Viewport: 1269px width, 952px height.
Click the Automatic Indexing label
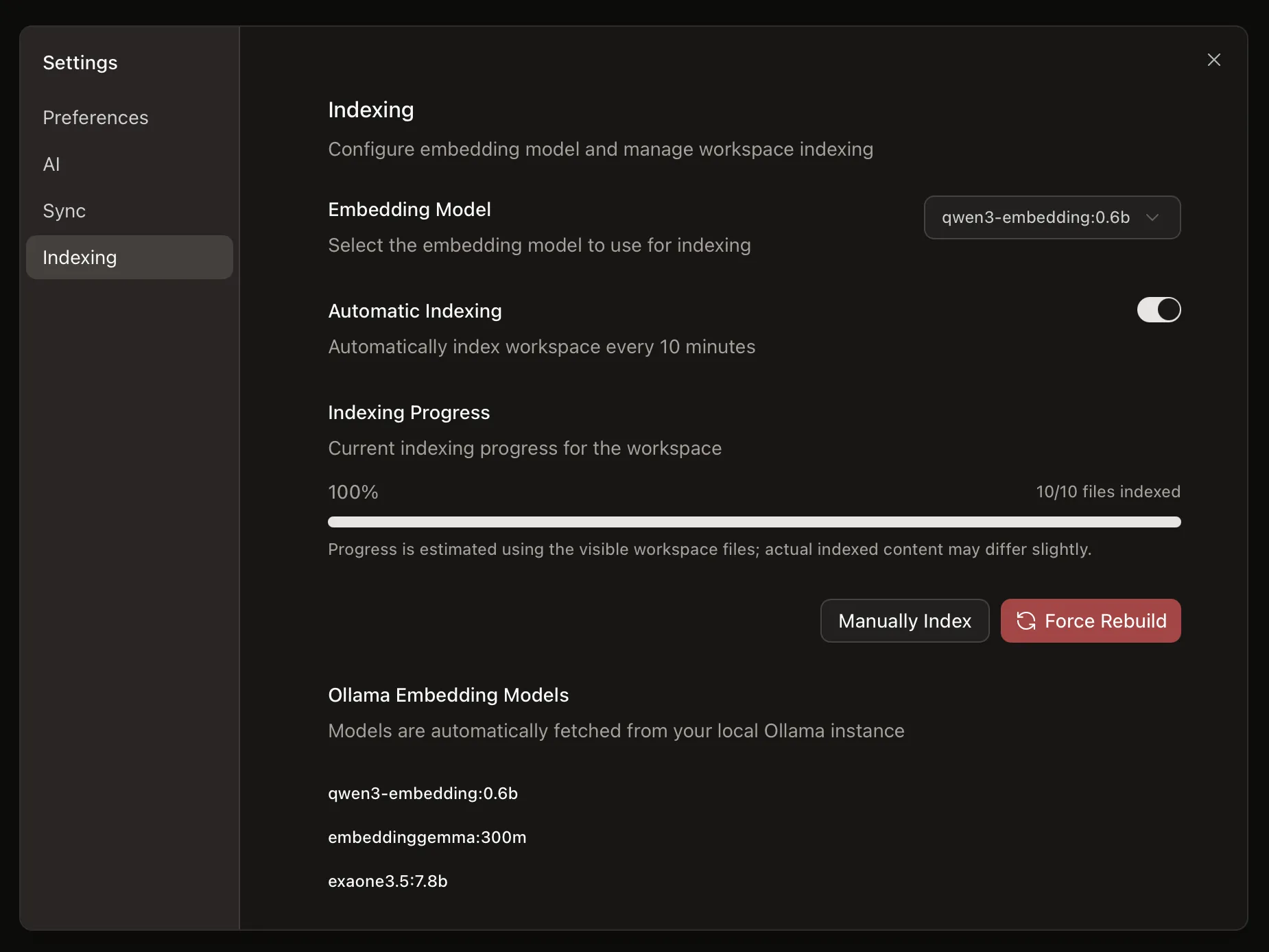pyautogui.click(x=415, y=311)
